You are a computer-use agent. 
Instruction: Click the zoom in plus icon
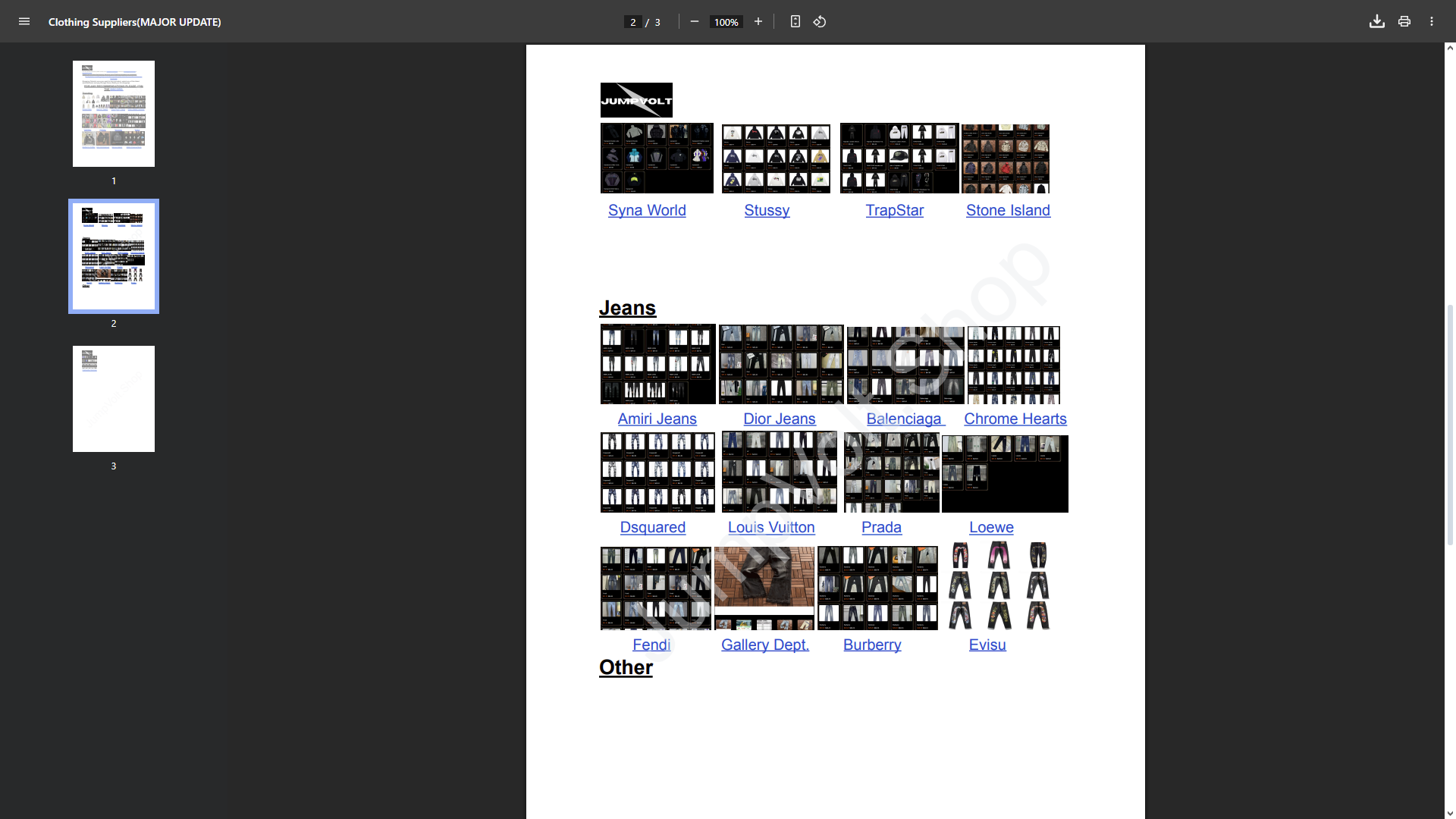point(758,21)
